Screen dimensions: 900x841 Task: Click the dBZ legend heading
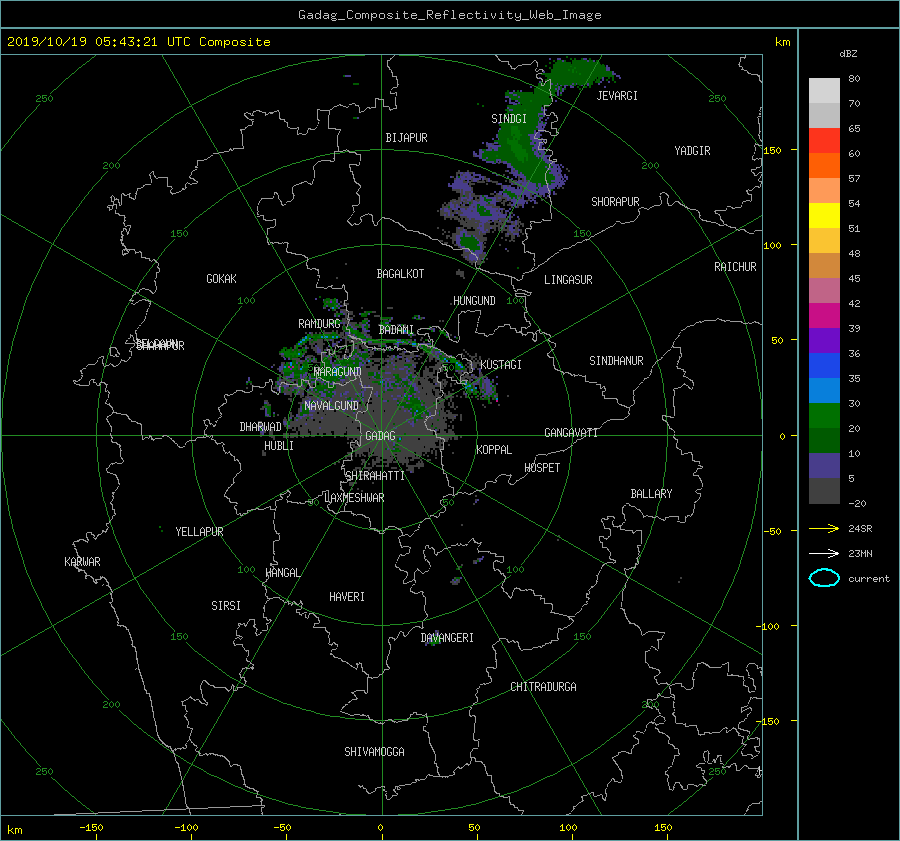[x=848, y=54]
